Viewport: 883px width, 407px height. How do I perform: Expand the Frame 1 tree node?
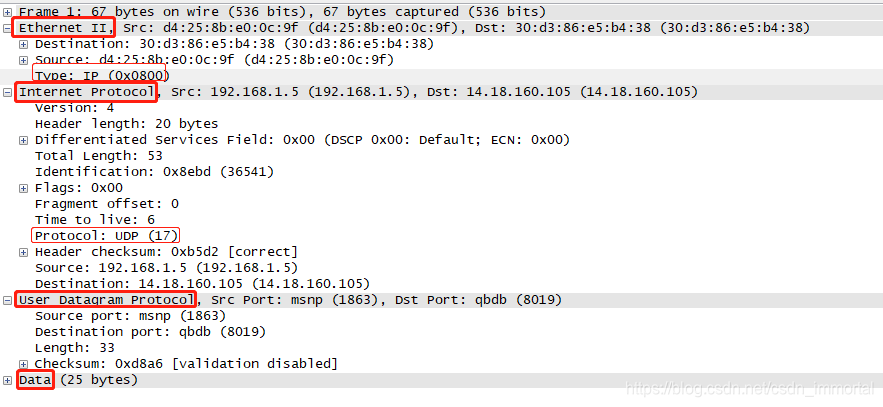pos(7,12)
